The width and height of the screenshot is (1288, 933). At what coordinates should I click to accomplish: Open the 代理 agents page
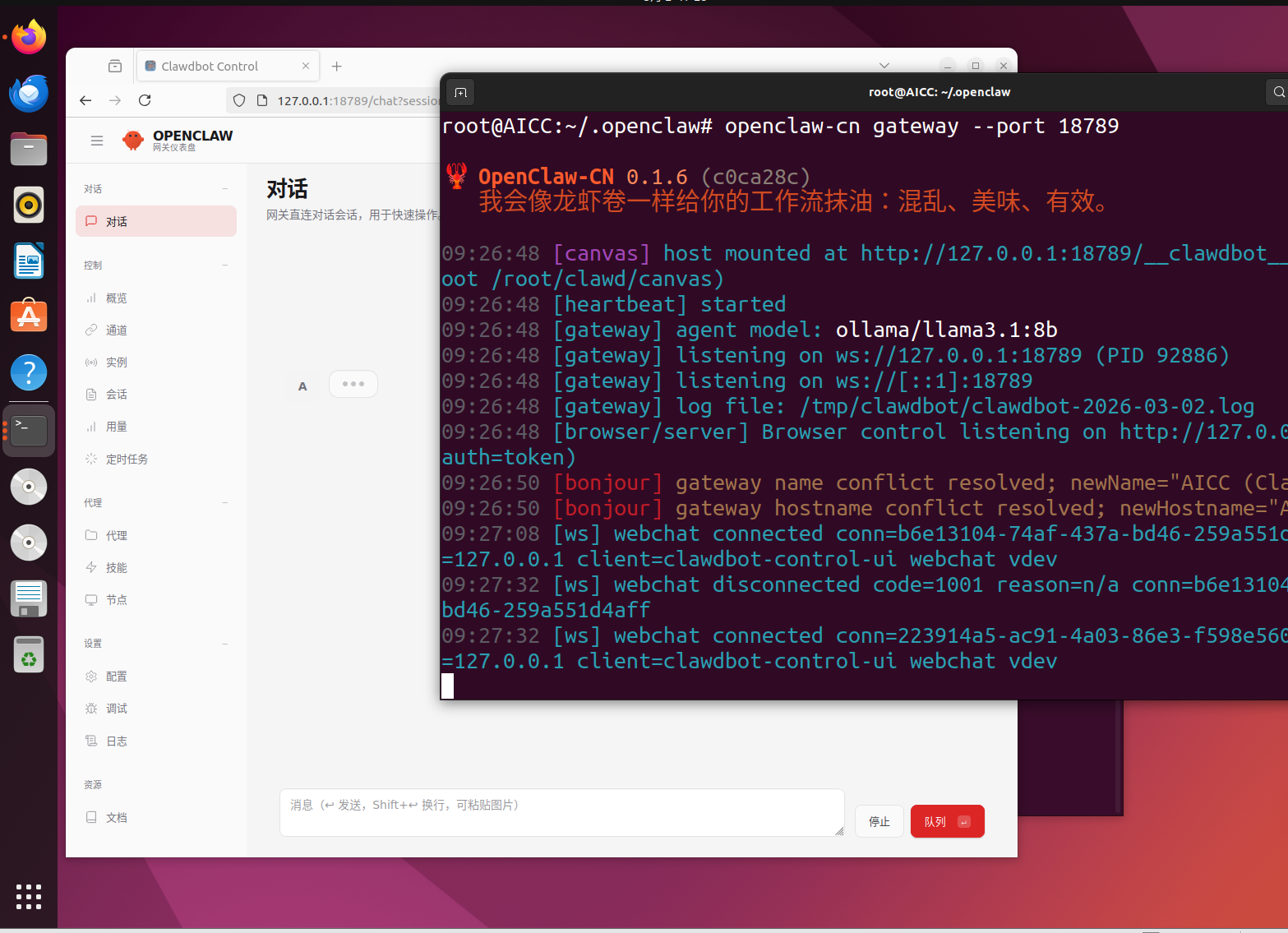click(x=156, y=535)
